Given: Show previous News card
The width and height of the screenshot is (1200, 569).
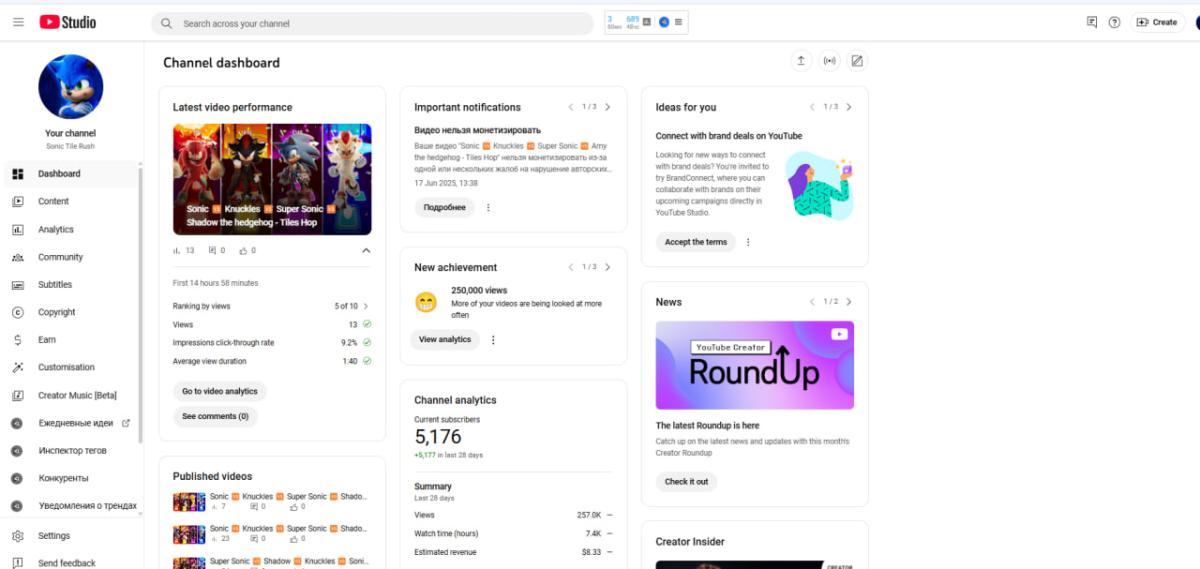Looking at the screenshot, I should tap(812, 302).
